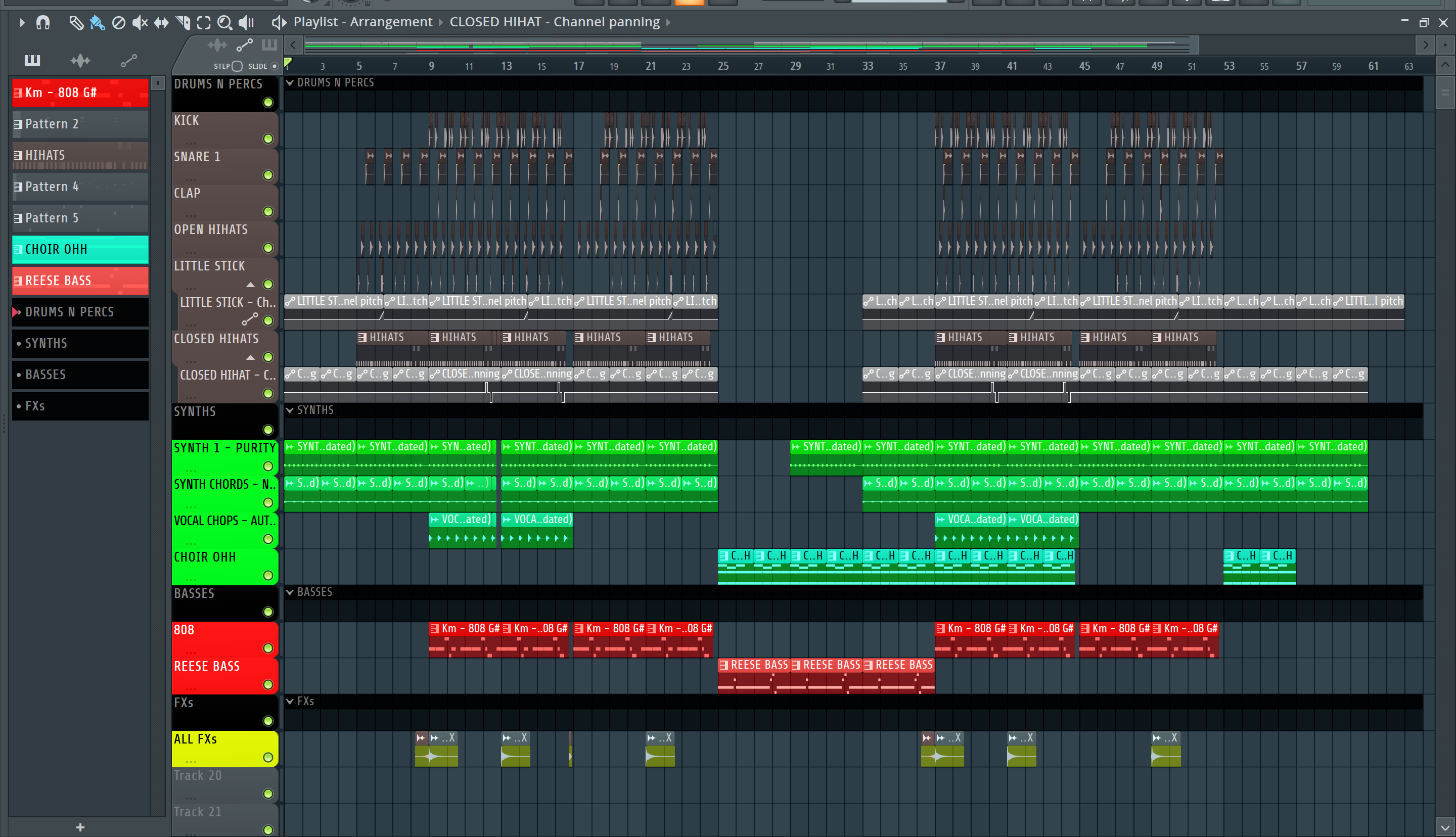Toggle the SLIDE option
The image size is (1456, 837).
pyautogui.click(x=274, y=66)
